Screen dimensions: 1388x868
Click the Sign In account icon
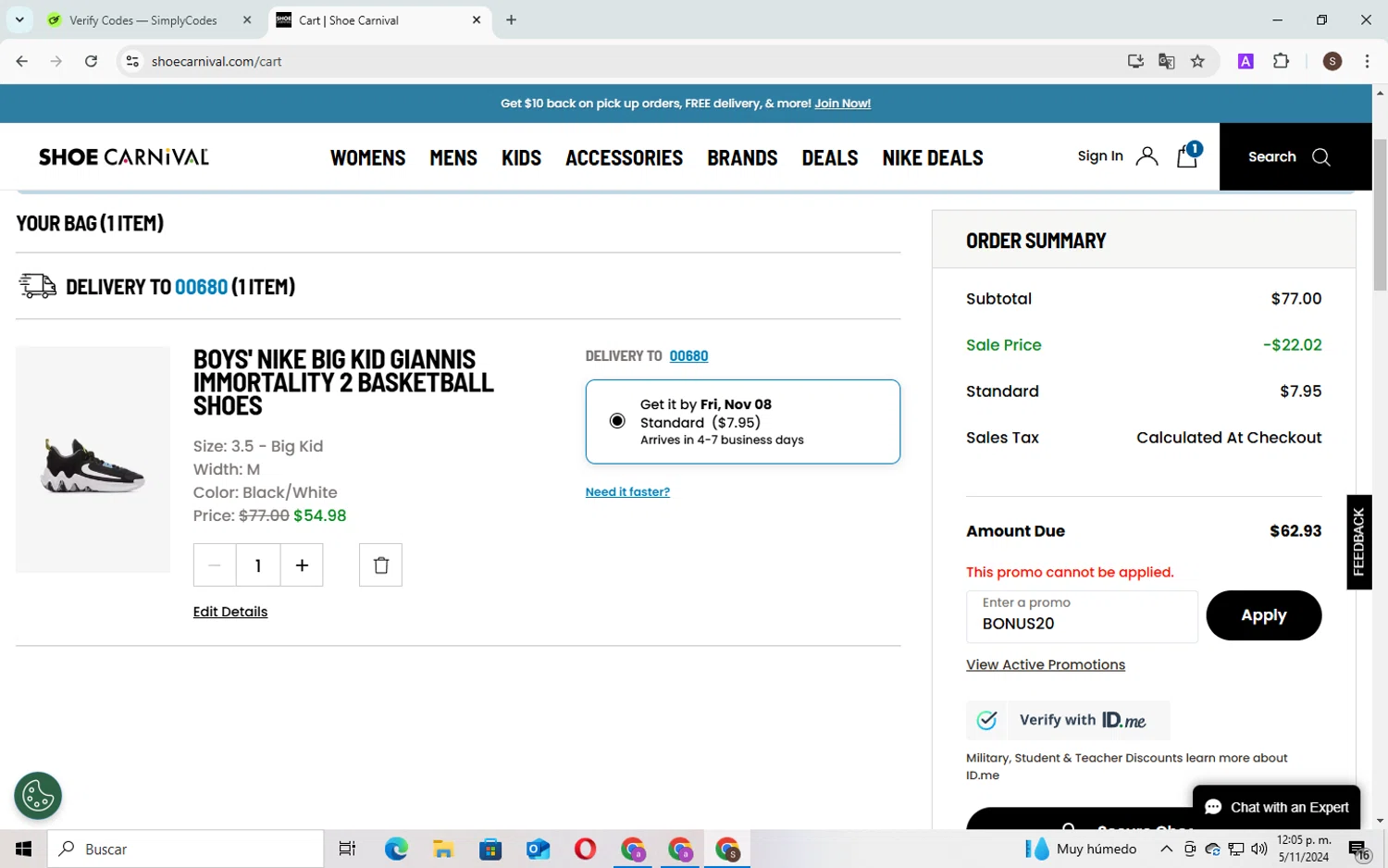[x=1146, y=155]
